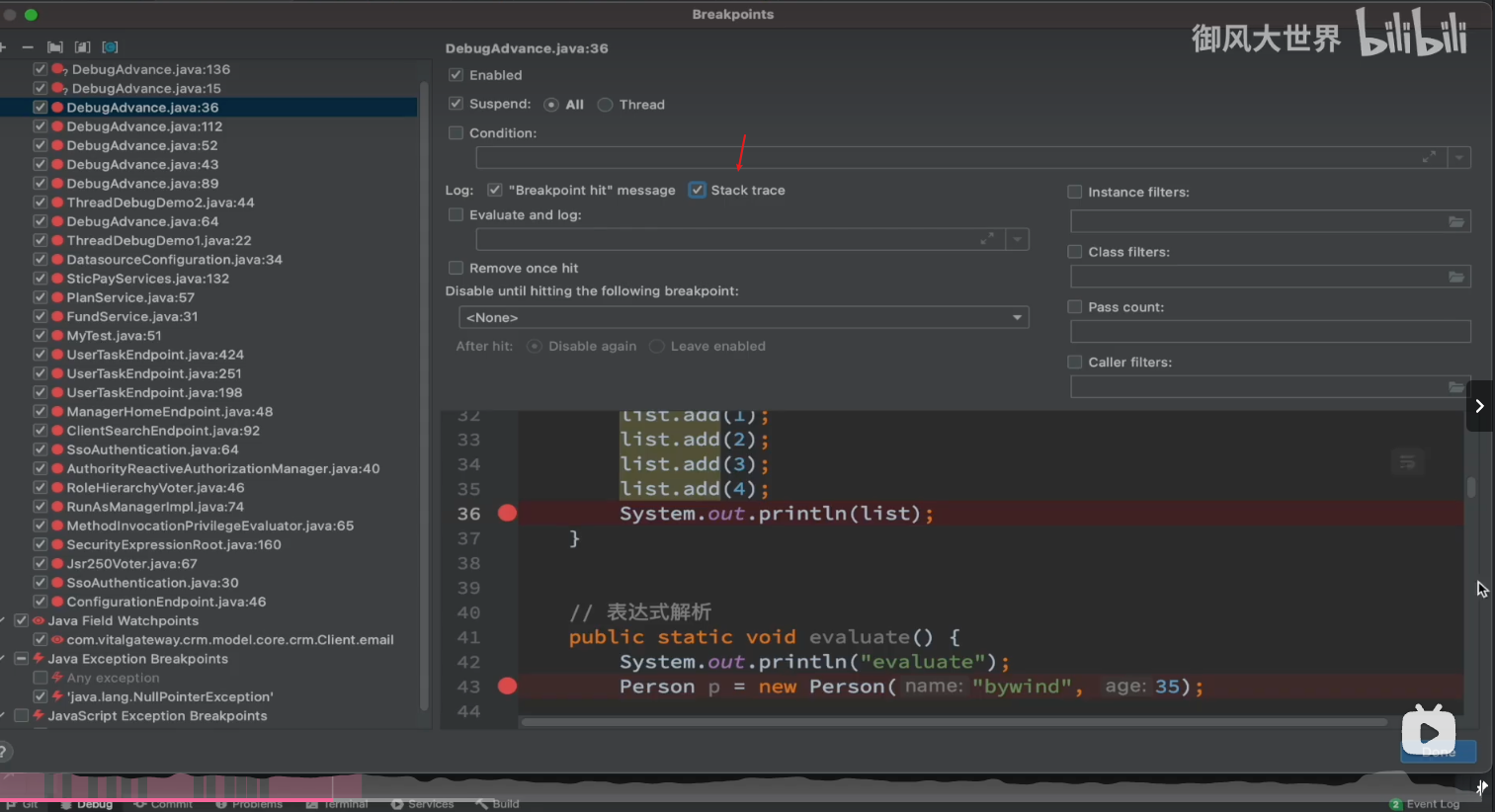
Task: Enable Evaluate and log checkbox
Action: (456, 214)
